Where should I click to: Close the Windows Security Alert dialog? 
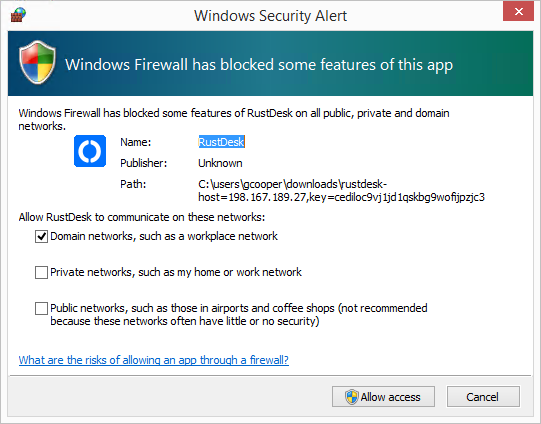pos(518,12)
